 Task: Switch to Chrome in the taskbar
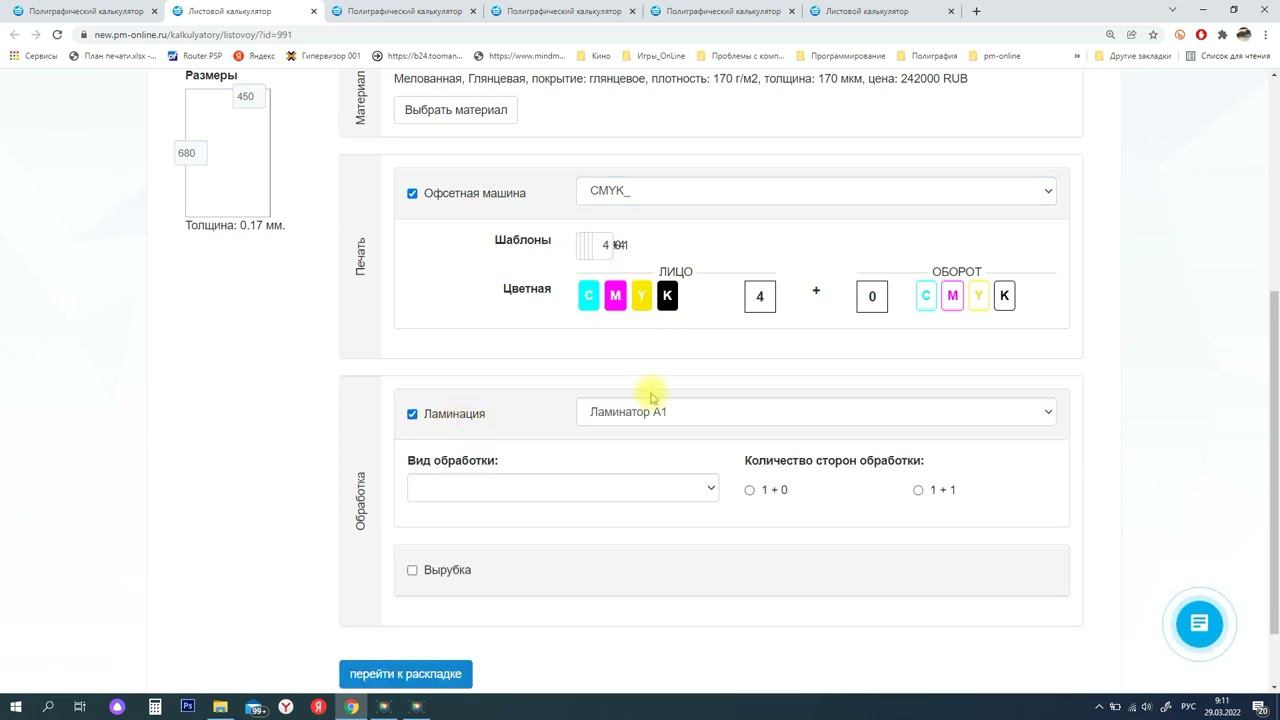351,707
